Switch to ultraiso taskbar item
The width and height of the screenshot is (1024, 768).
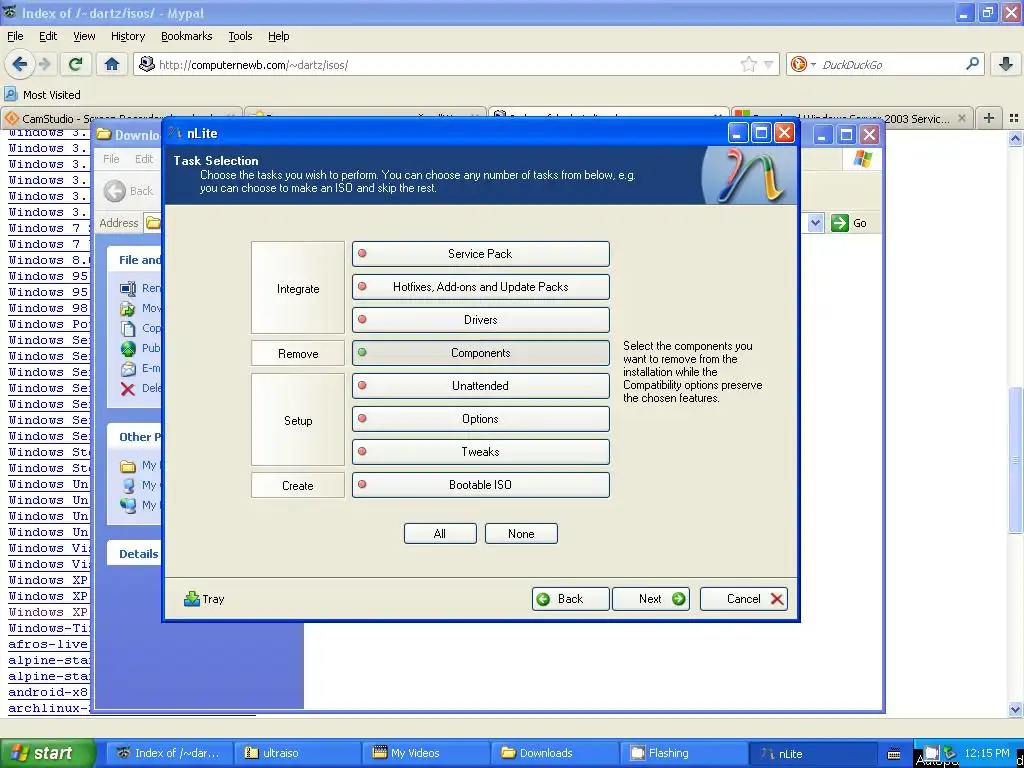tap(297, 753)
